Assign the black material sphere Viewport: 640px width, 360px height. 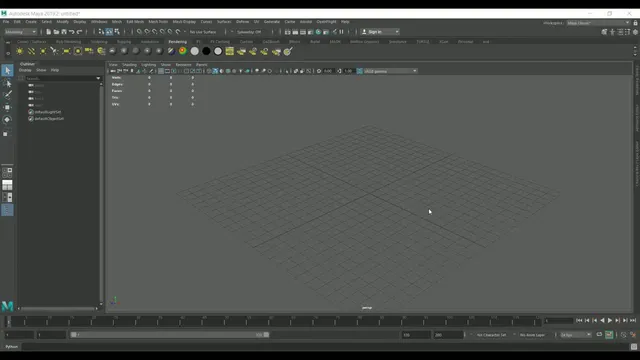[207, 51]
